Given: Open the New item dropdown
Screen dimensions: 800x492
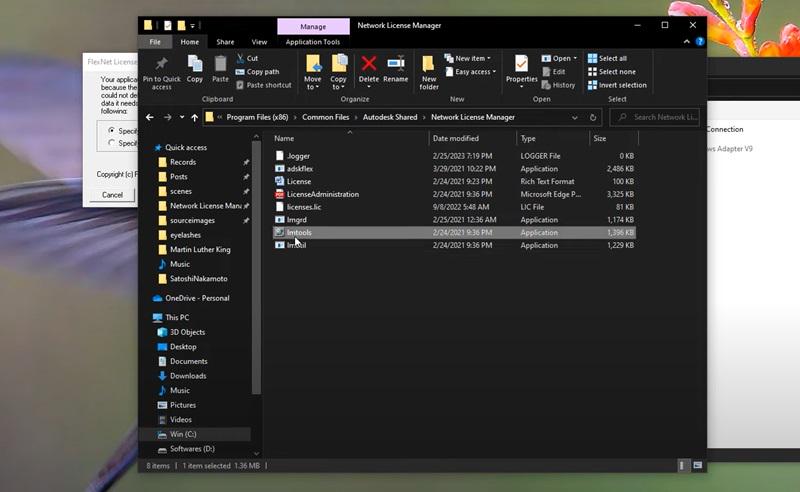Looking at the screenshot, I should pyautogui.click(x=467, y=58).
